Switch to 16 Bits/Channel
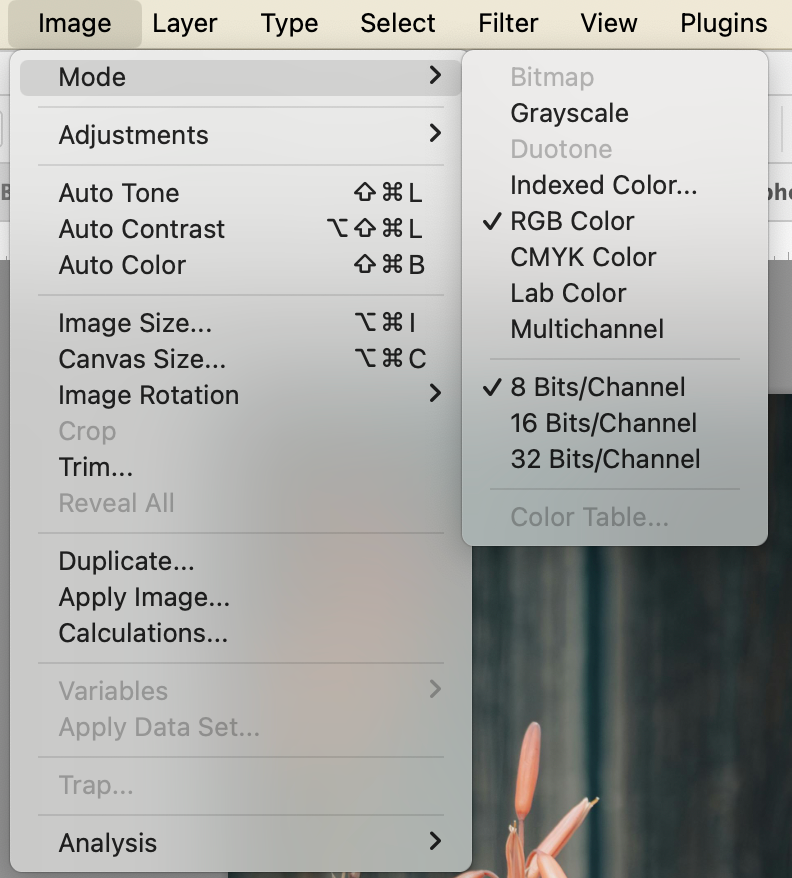The width and height of the screenshot is (792, 878). 603,423
